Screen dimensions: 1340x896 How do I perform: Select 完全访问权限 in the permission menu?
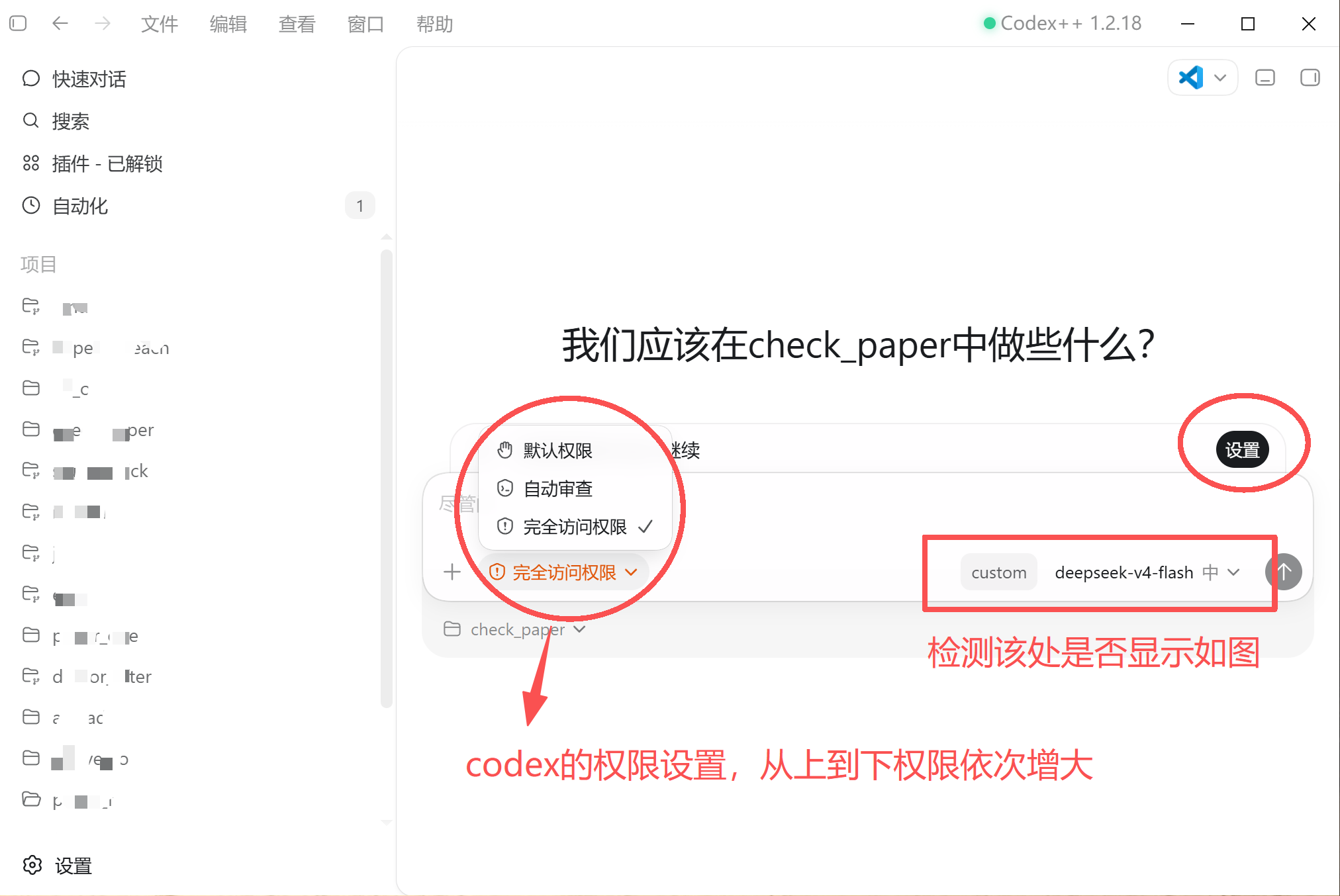coord(575,527)
